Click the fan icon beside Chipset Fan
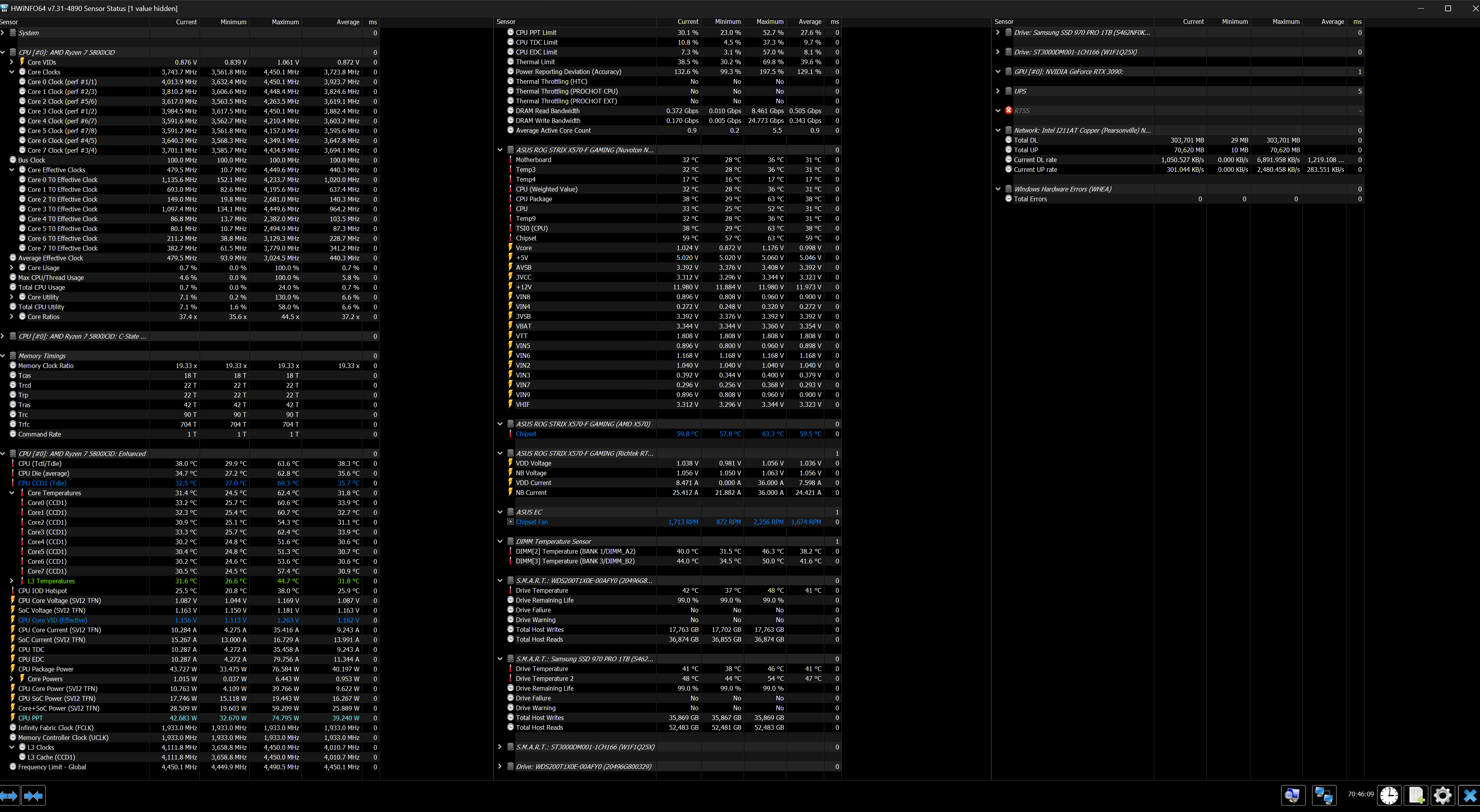This screenshot has width=1480, height=812. click(510, 522)
